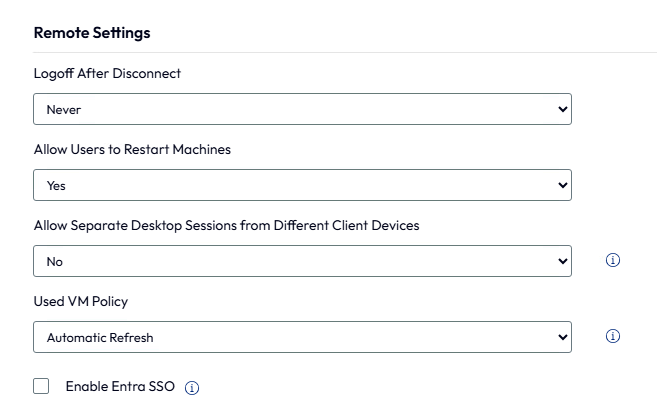Screen dimensions: 657x415
Task: Click the Used VM Policy label
Action: pyautogui.click(x=81, y=301)
